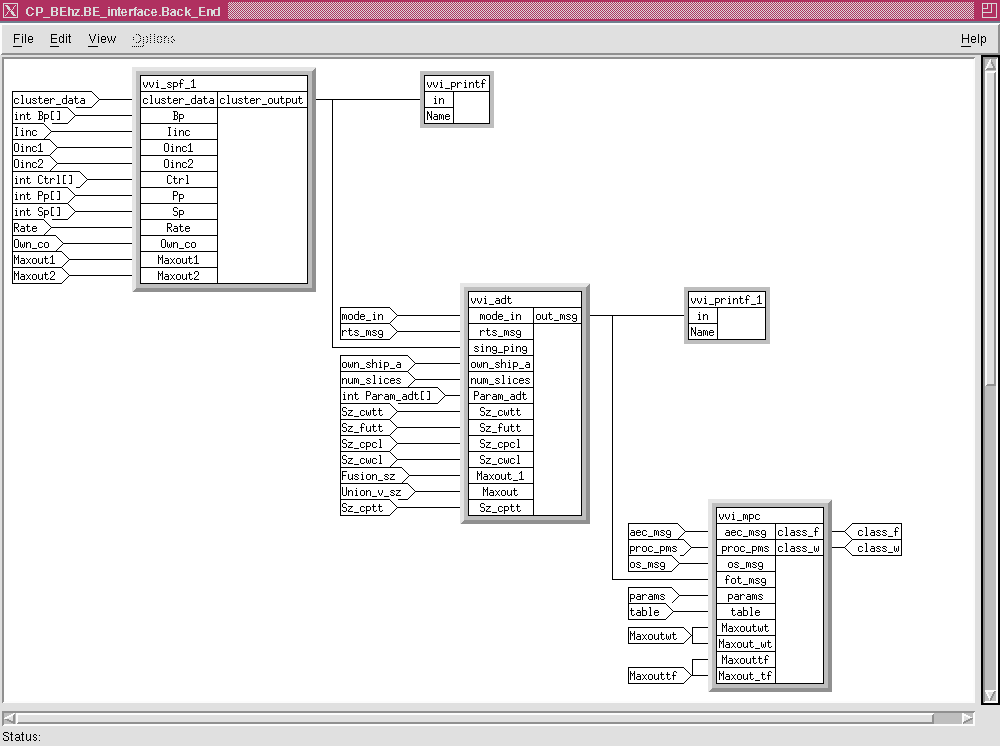Viewport: 1000px width, 746px height.
Task: Select the mode_in input port tag
Action: coord(365,316)
